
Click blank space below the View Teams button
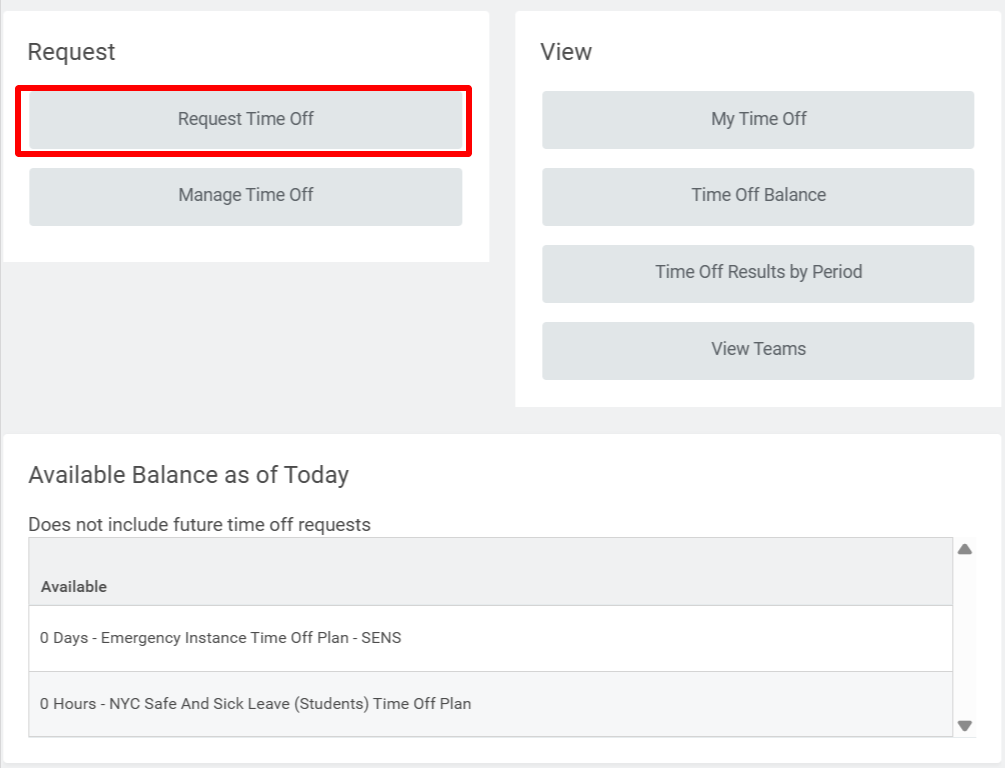point(758,393)
